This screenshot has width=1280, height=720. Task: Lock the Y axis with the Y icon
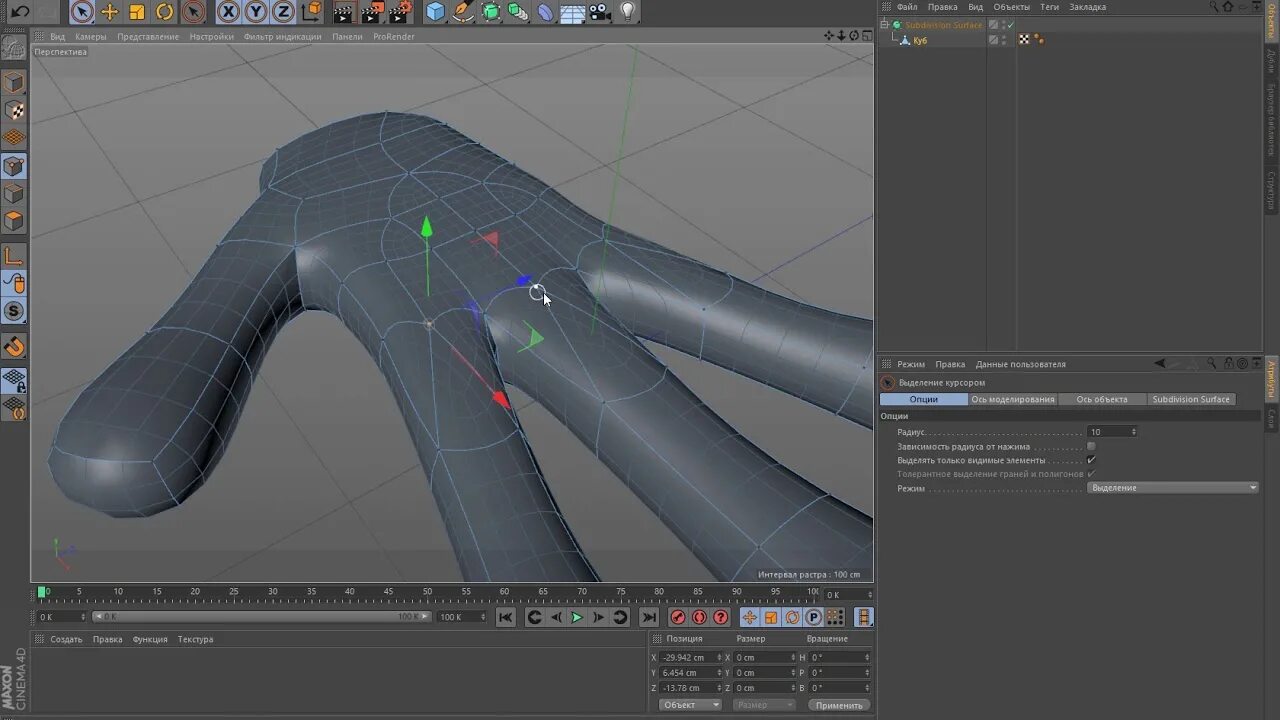pos(255,12)
